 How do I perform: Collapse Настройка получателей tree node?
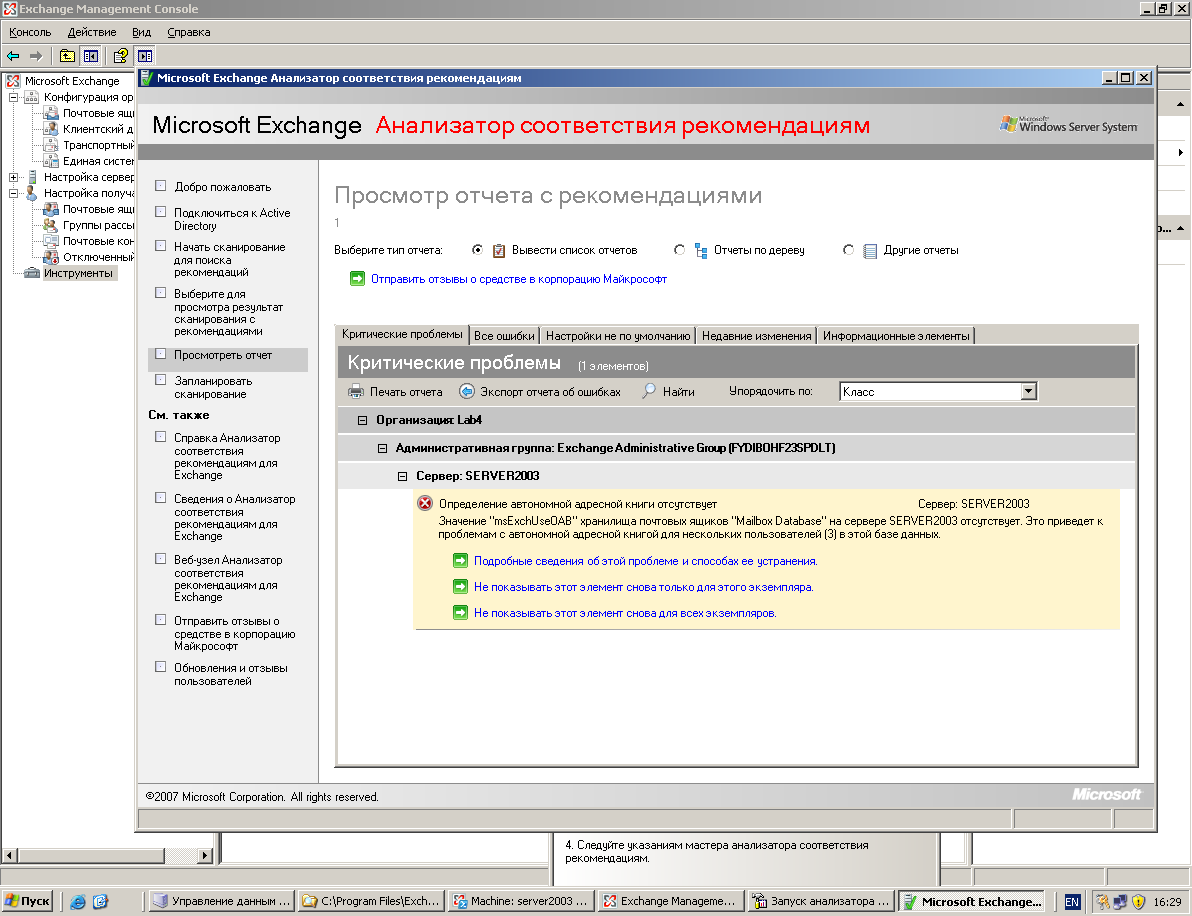(x=13, y=193)
